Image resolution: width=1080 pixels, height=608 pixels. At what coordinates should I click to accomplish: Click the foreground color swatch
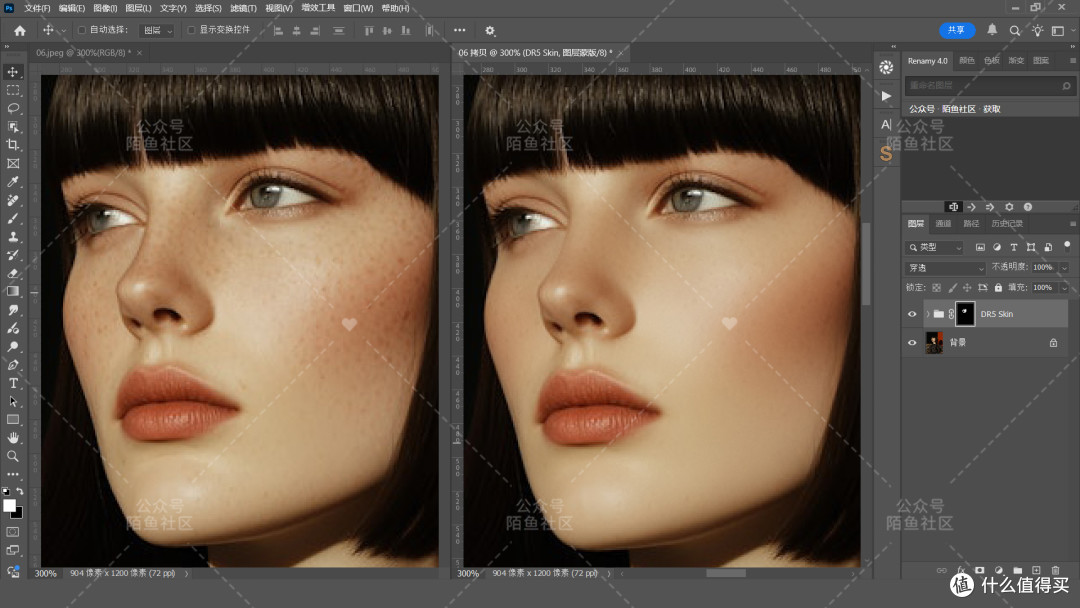(x=10, y=506)
